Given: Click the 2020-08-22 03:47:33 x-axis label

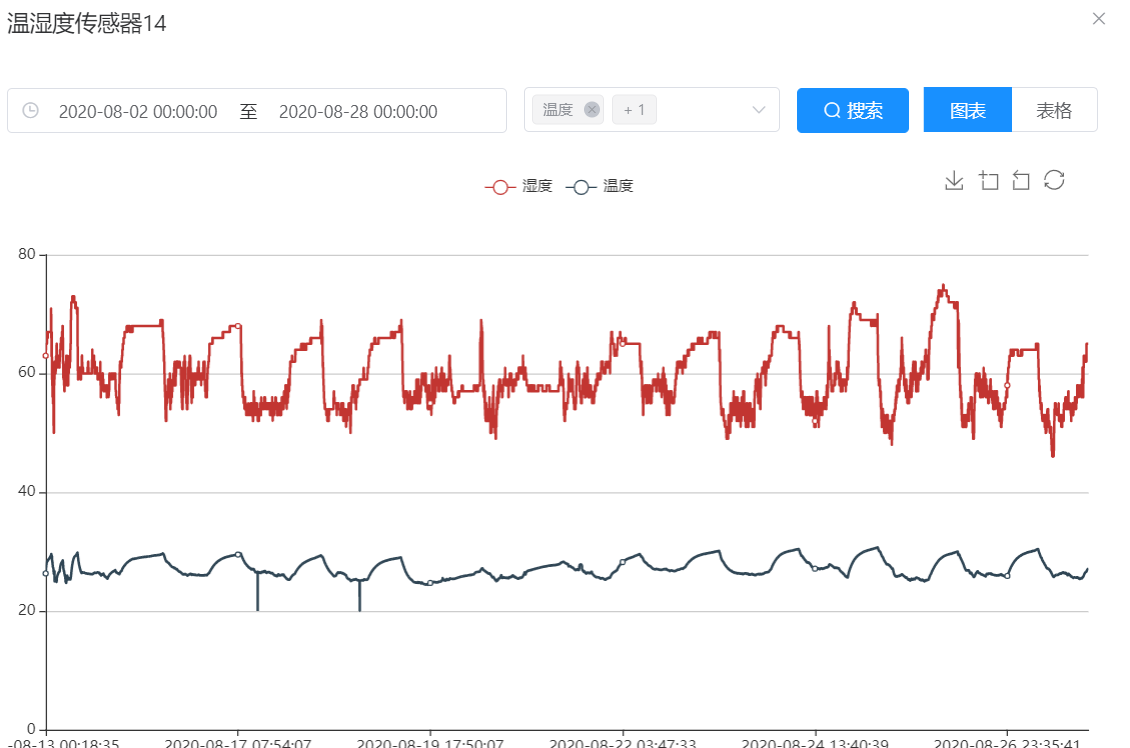Looking at the screenshot, I should click(x=622, y=743).
